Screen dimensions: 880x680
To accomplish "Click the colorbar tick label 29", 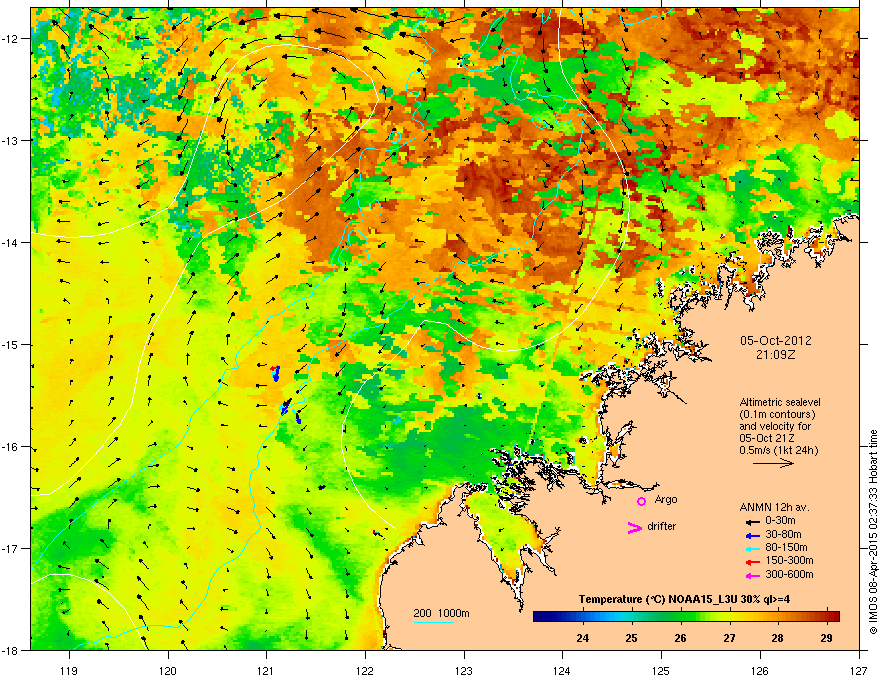I will pyautogui.click(x=826, y=638).
